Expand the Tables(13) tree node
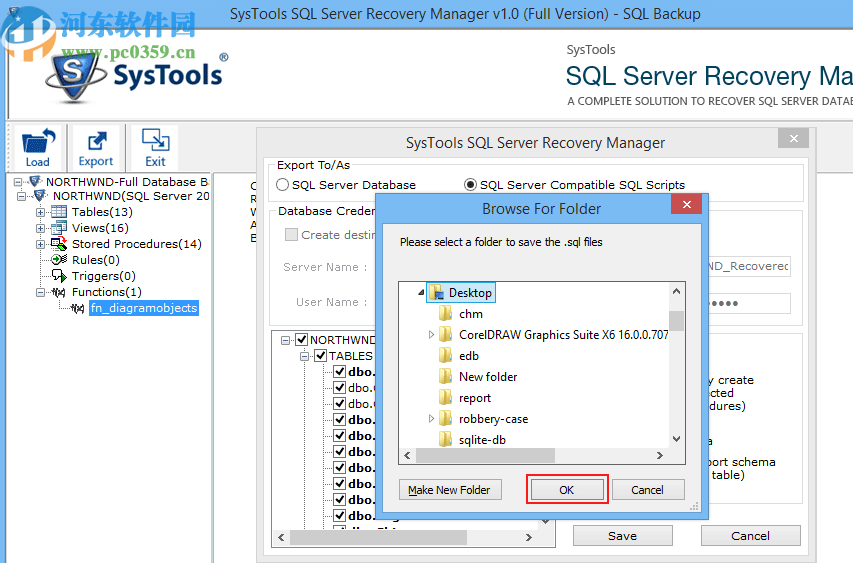The image size is (853, 563). tap(41, 212)
